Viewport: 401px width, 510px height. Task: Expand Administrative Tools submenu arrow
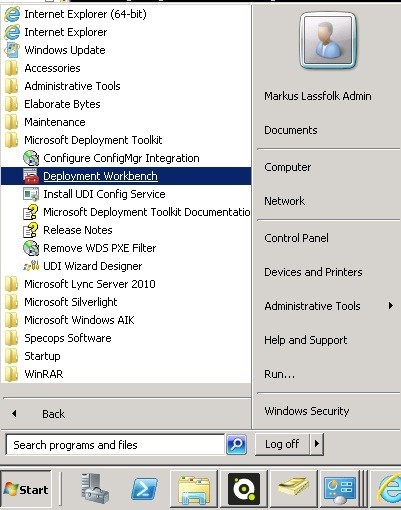click(x=391, y=305)
